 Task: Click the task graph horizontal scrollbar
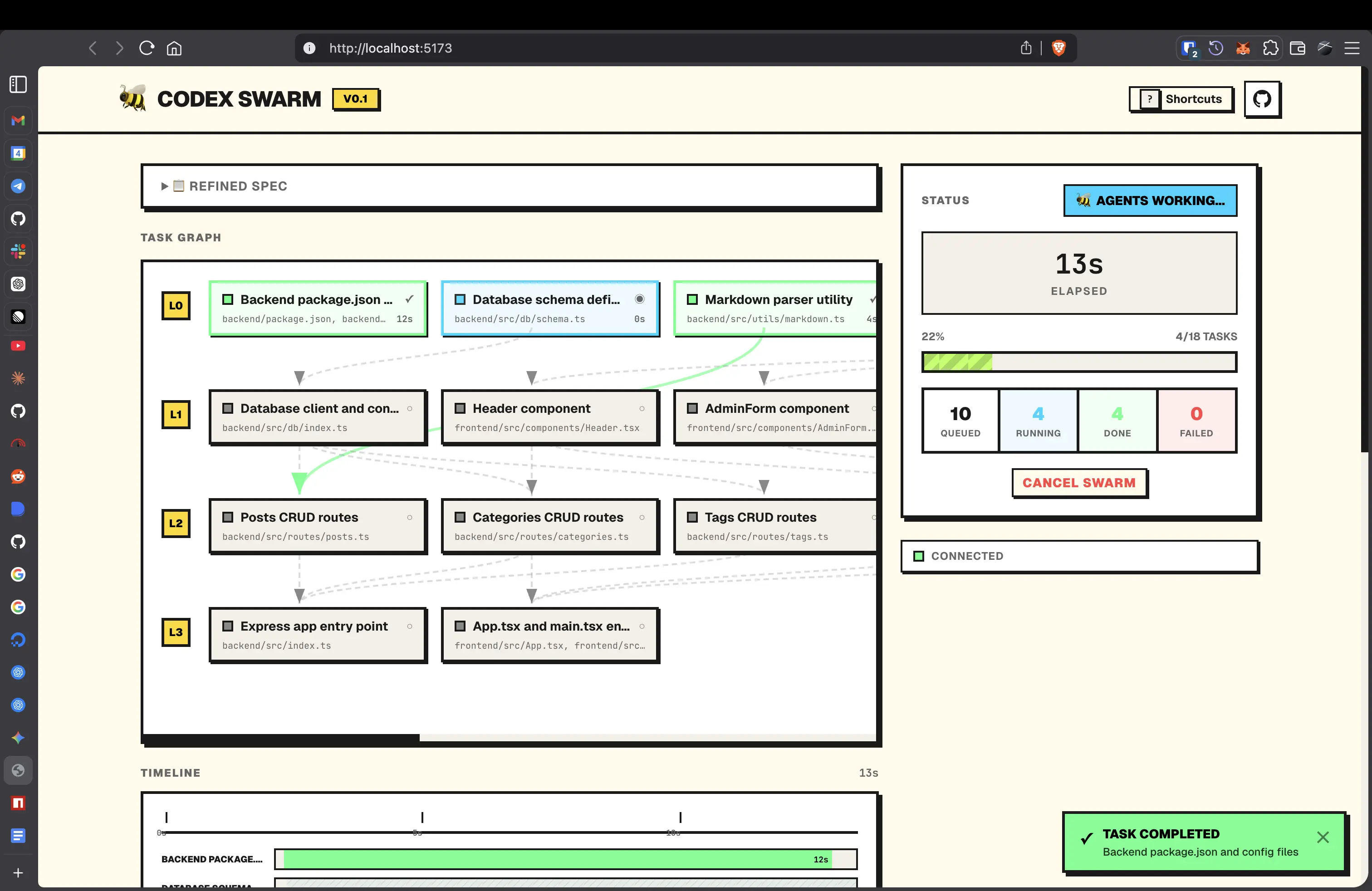coord(281,738)
